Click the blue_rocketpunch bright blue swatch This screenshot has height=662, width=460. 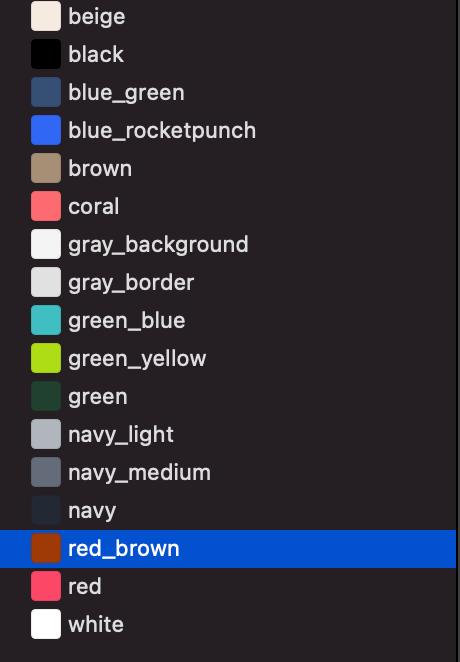pyautogui.click(x=46, y=130)
